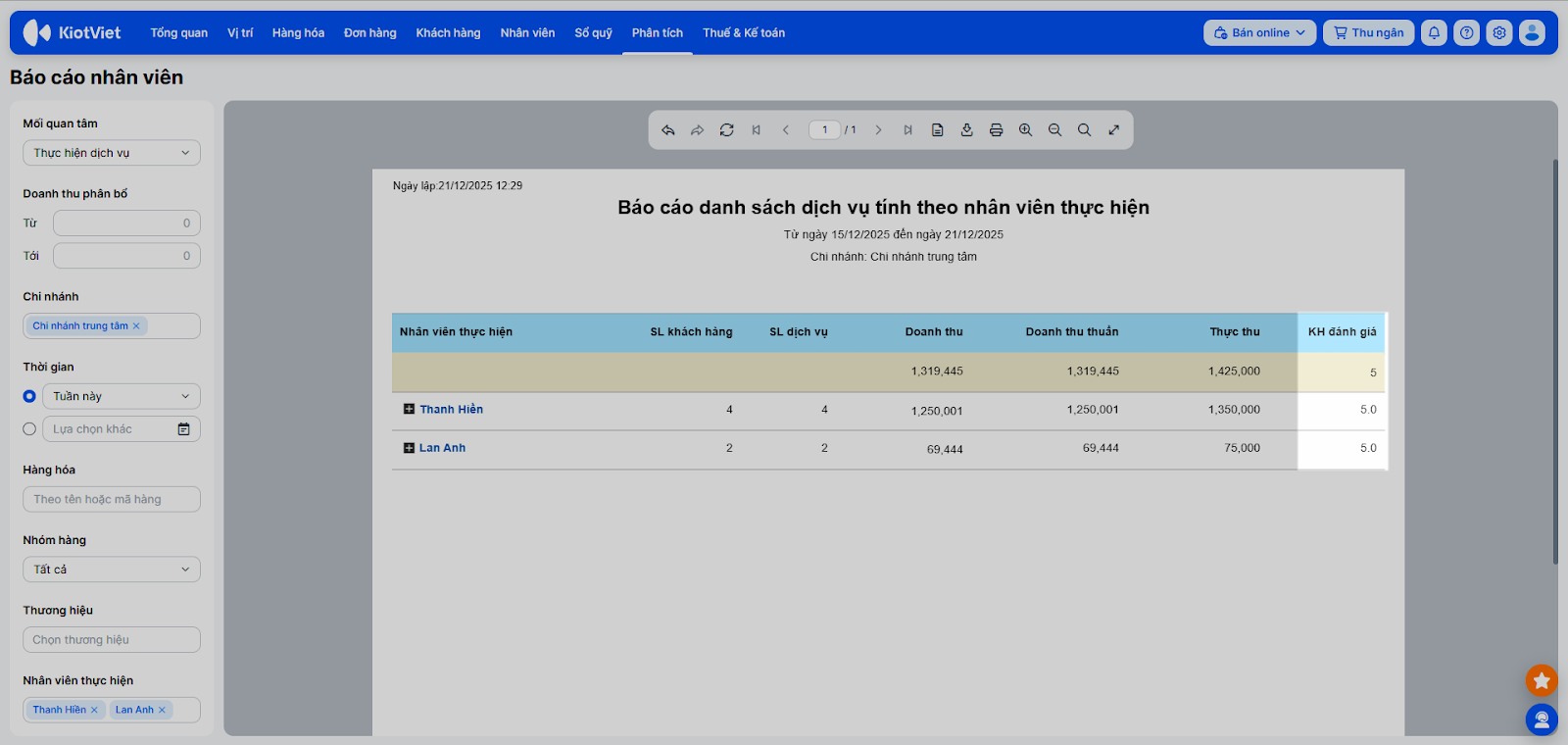This screenshot has width=1568, height=745.
Task: Open the Thanh Hiền employee link
Action: click(452, 410)
